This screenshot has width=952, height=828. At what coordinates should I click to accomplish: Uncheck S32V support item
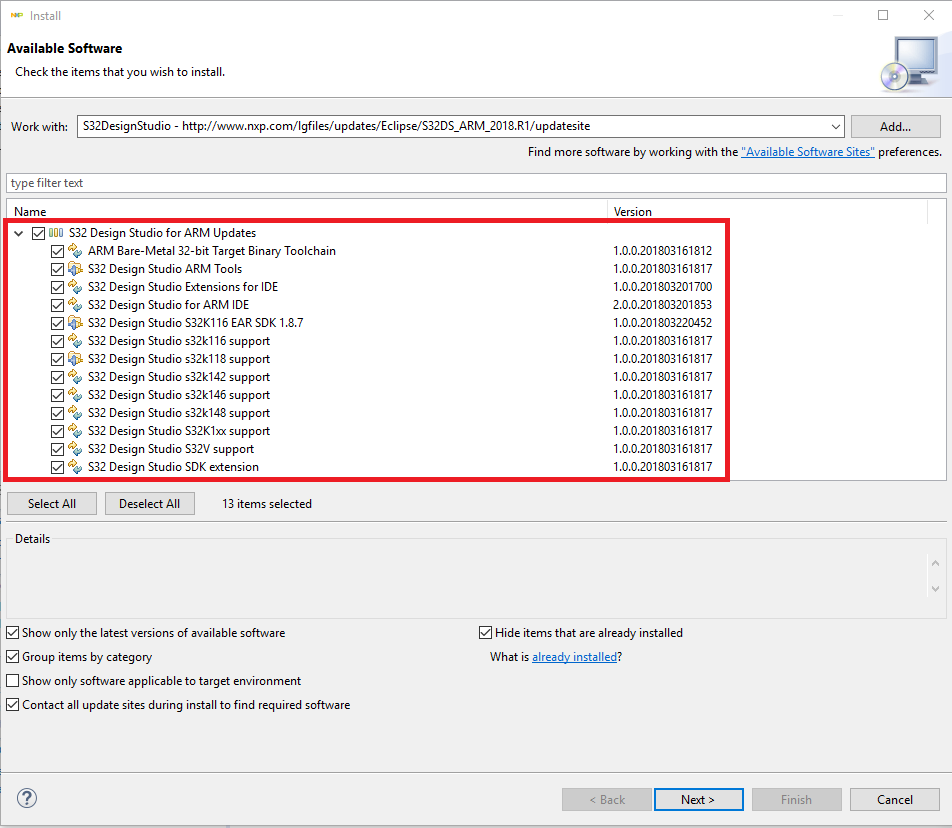(57, 449)
